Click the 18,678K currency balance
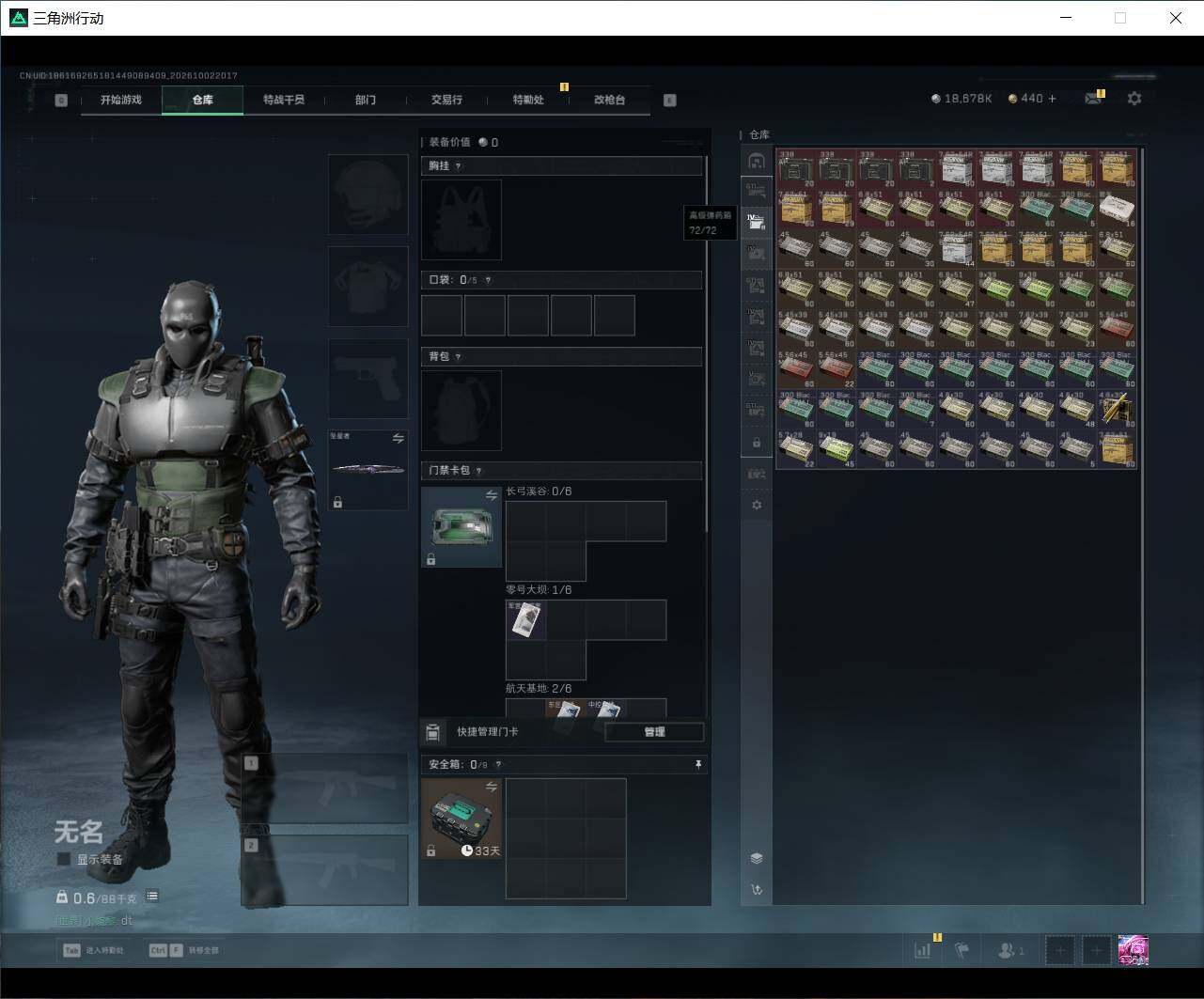1204x999 pixels. 962,99
